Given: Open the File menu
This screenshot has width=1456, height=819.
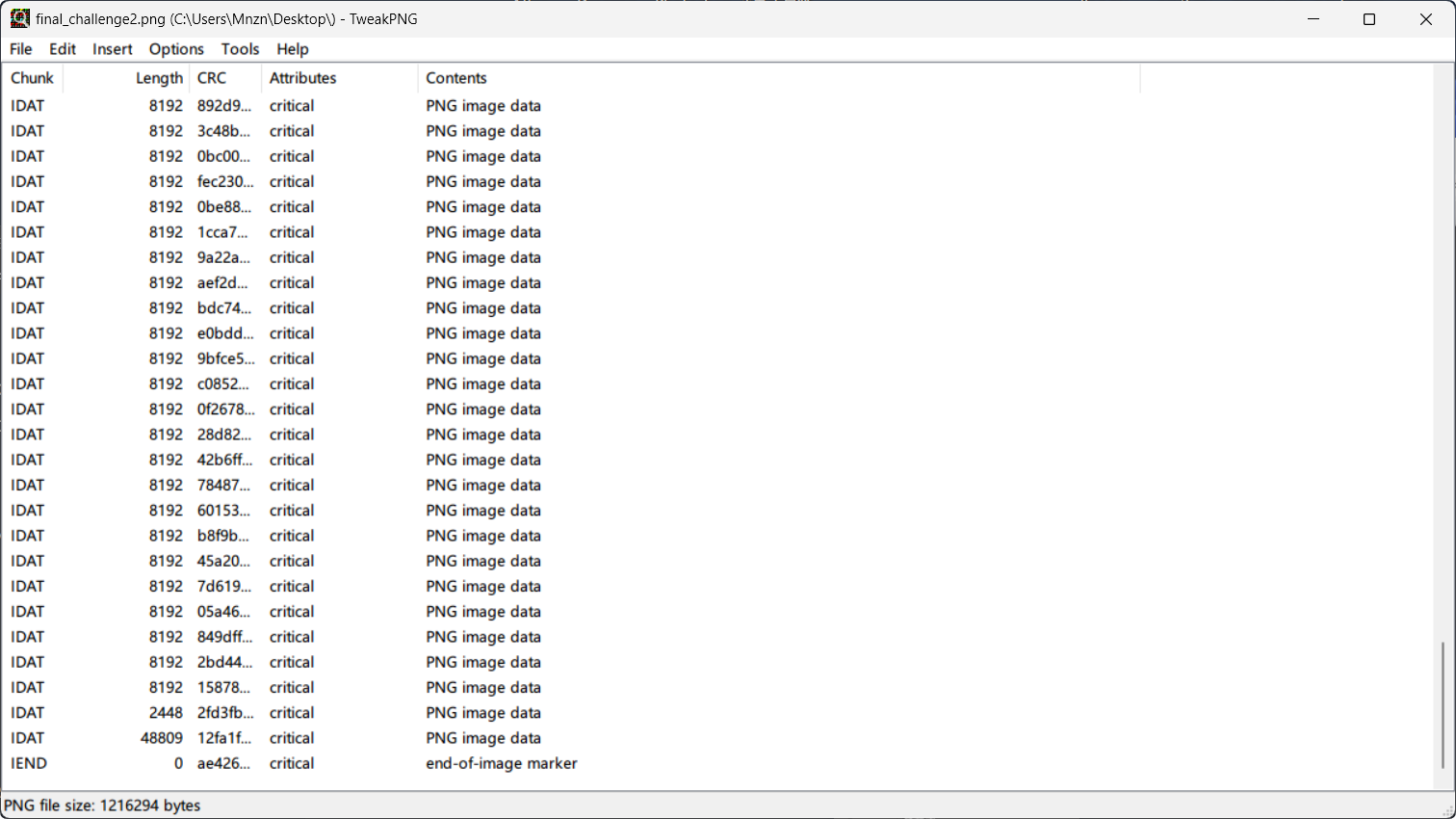Looking at the screenshot, I should [21, 49].
